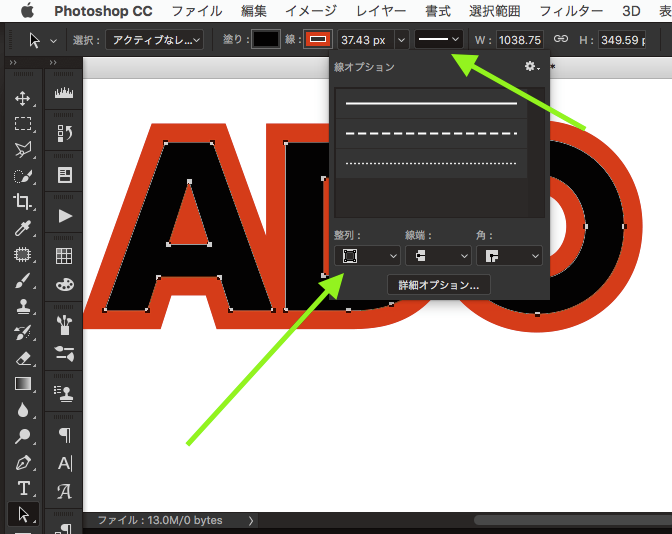
Task: Open the 選択範囲 menu
Action: [x=495, y=11]
